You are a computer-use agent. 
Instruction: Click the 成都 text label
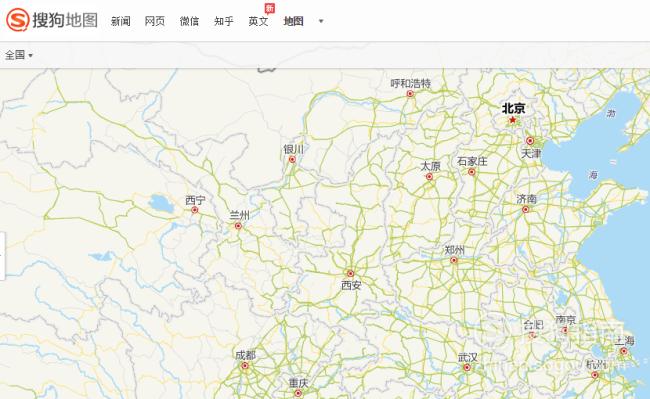click(245, 355)
